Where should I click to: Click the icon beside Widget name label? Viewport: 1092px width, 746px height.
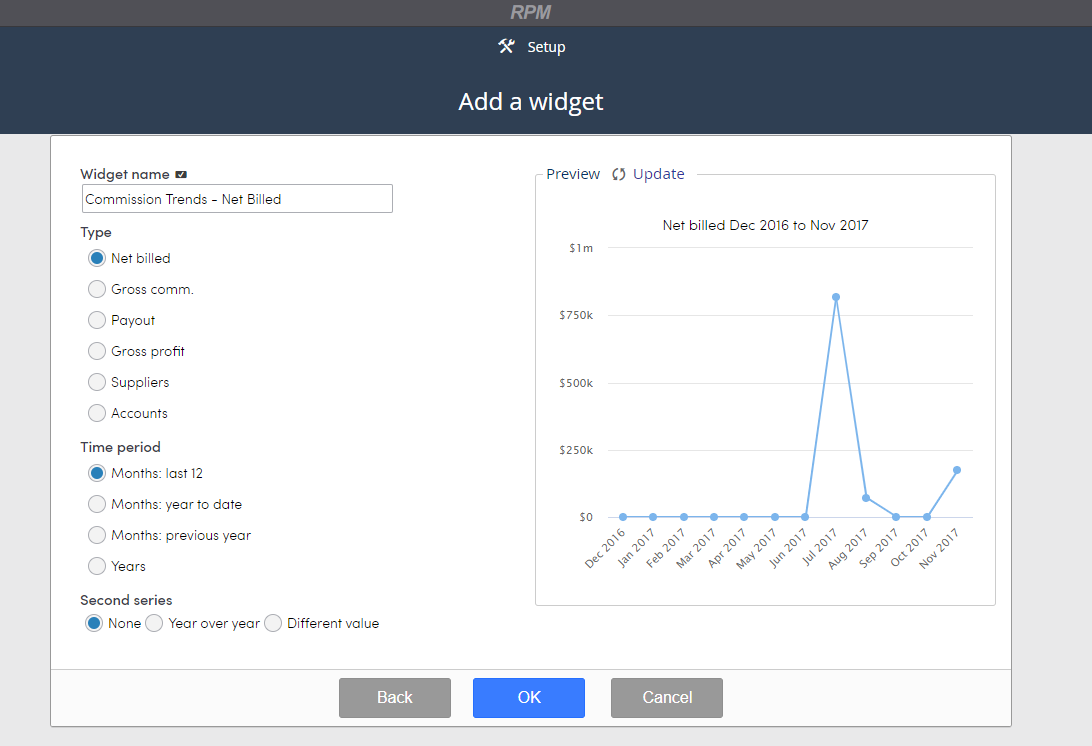point(181,174)
